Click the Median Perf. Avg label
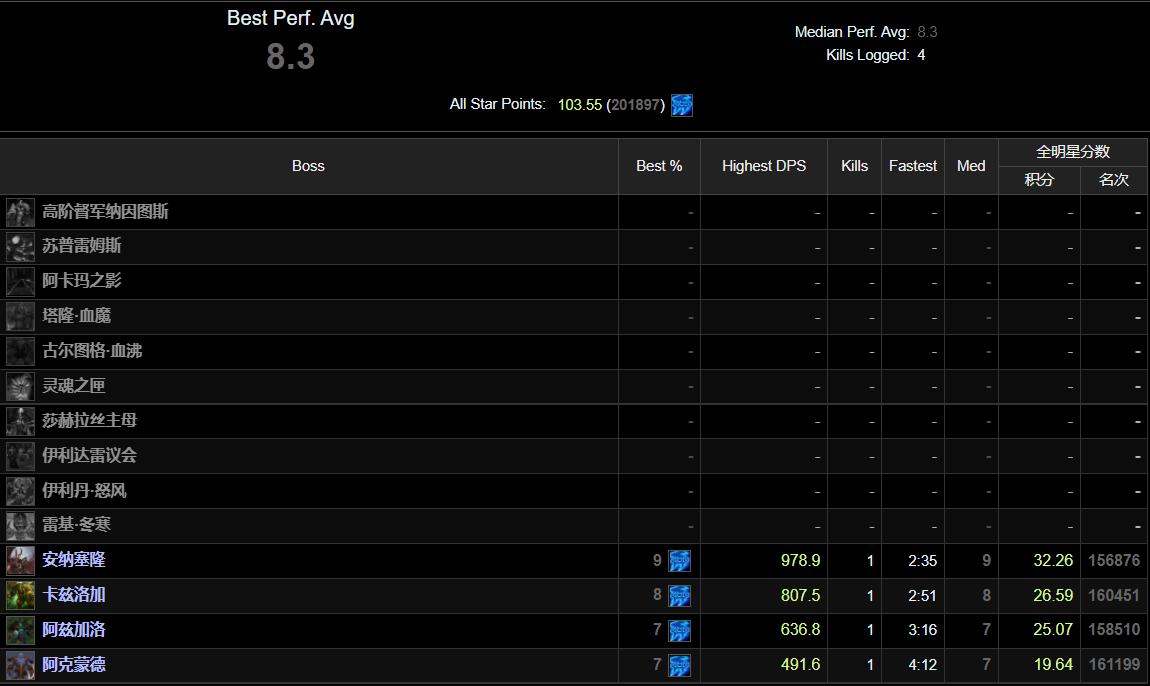Image resolution: width=1150 pixels, height=686 pixels. (852, 32)
